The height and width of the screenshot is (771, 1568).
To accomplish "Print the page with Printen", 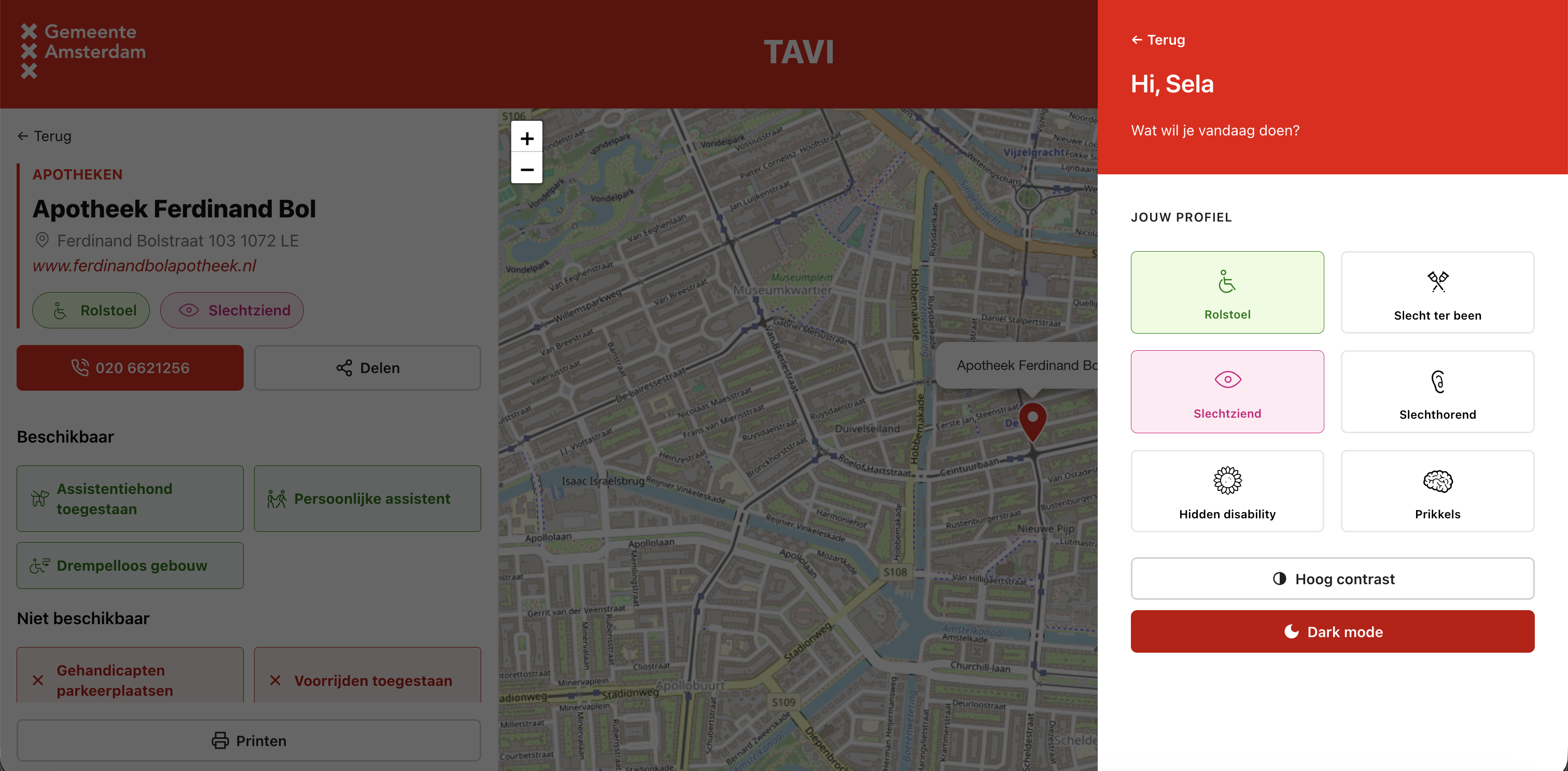I will 248,740.
